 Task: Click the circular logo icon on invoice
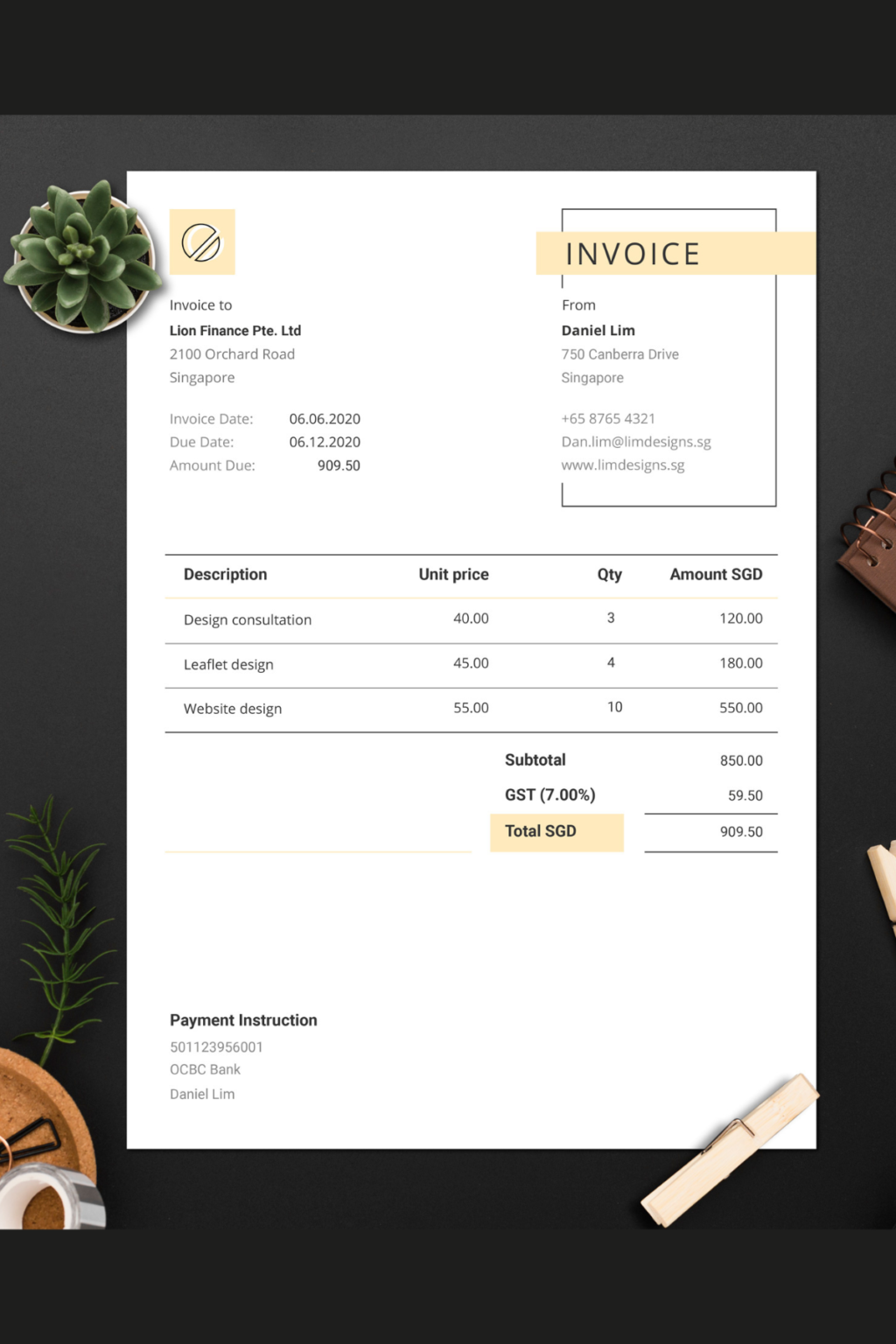coord(202,242)
